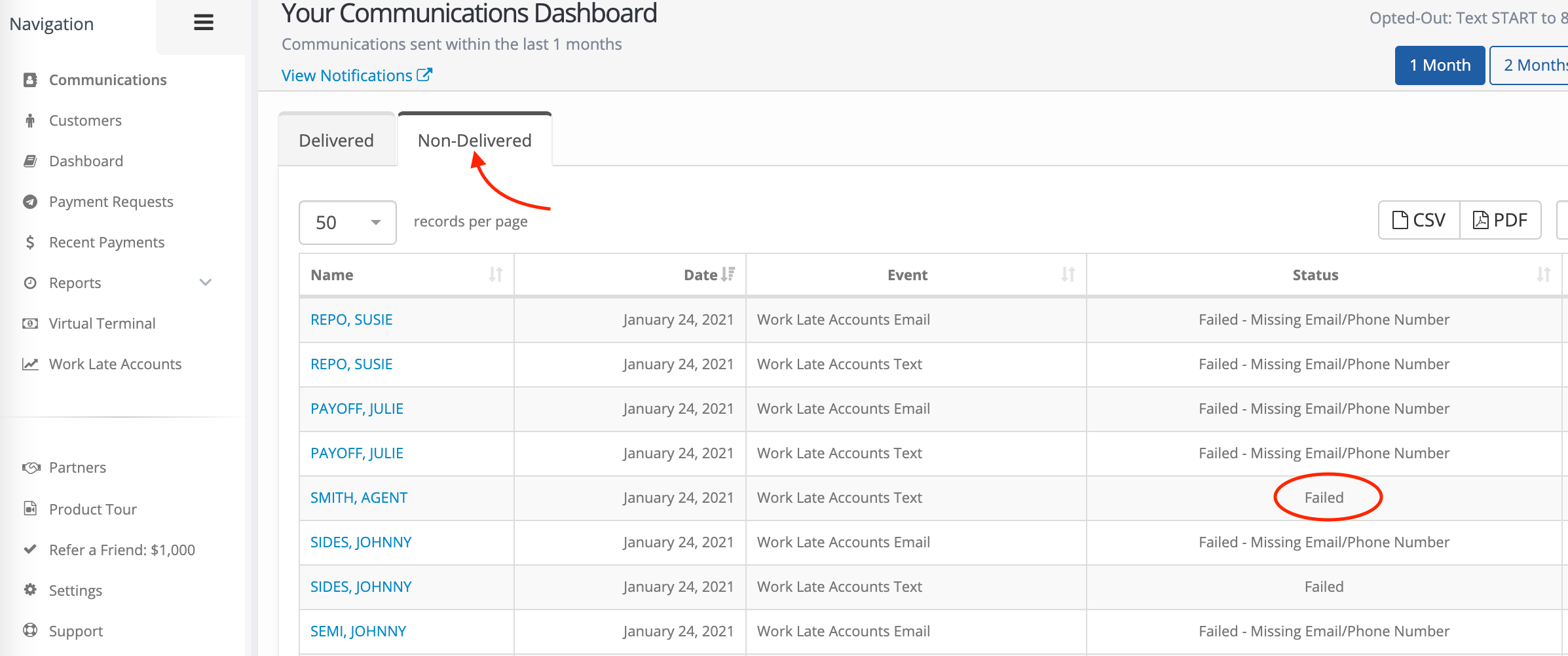Screen dimensions: 1568x656
Task: Sort table by Event column arrows
Action: 1068,275
